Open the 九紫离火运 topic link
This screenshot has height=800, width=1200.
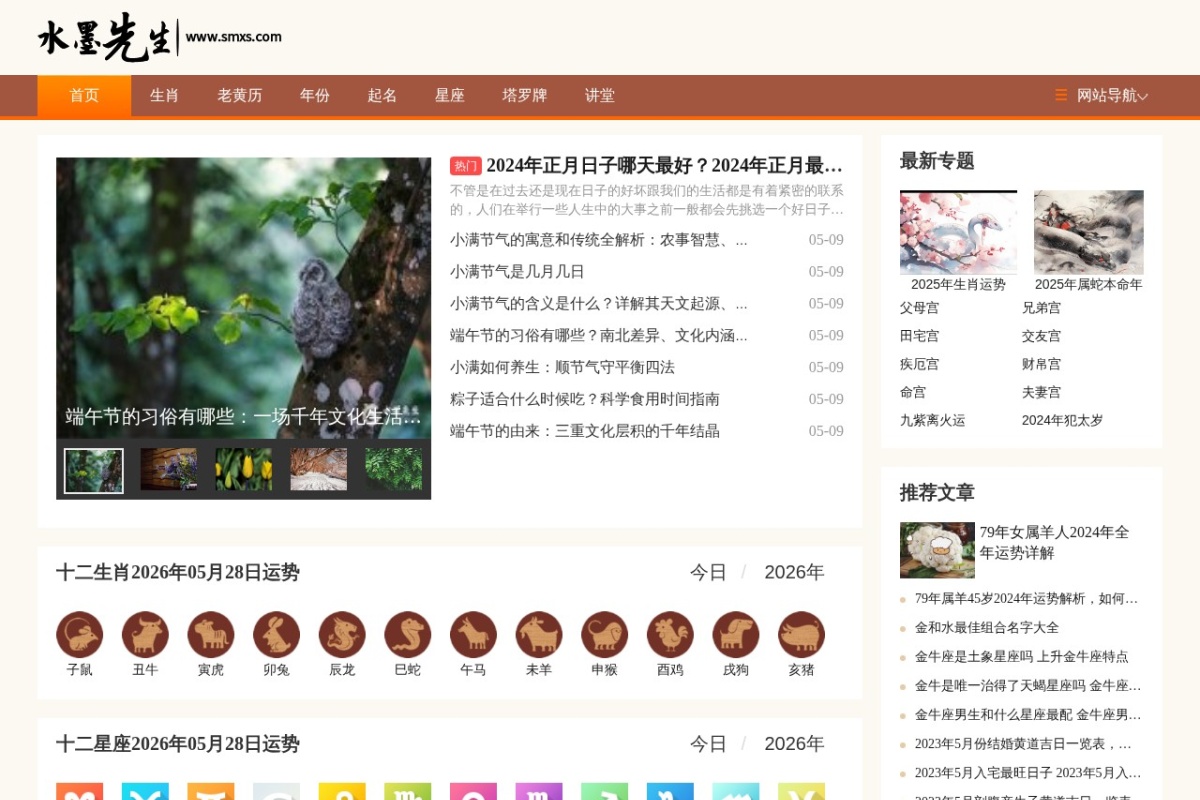tap(932, 420)
